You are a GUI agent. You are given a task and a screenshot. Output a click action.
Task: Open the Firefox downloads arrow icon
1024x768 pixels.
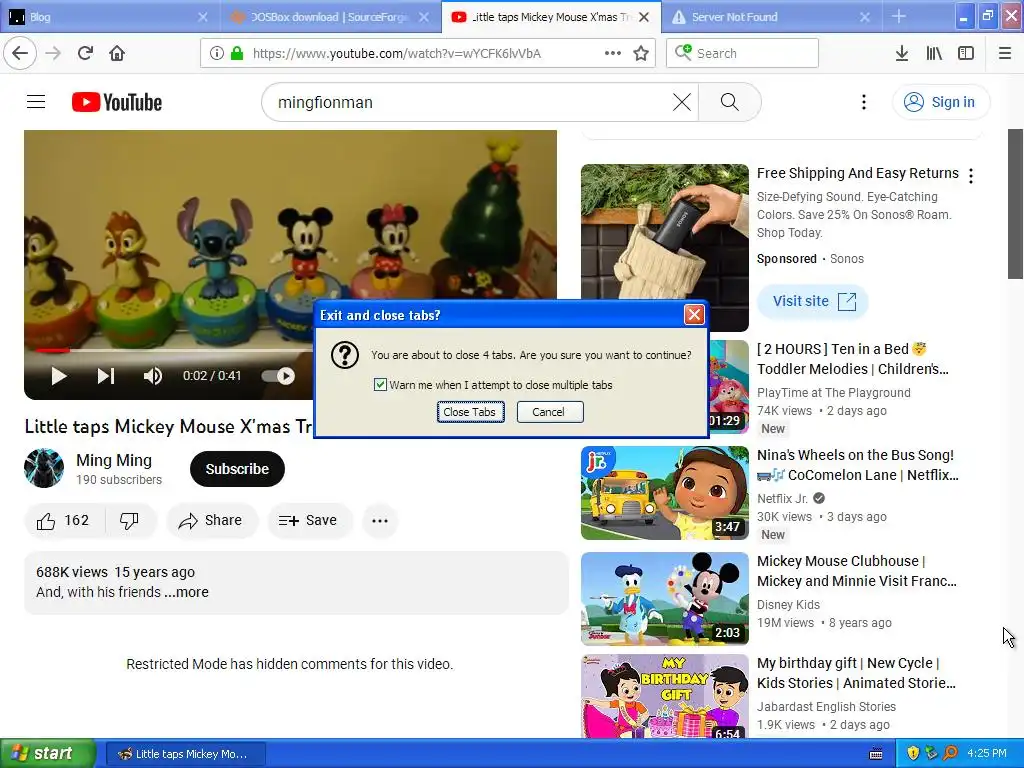coord(901,53)
